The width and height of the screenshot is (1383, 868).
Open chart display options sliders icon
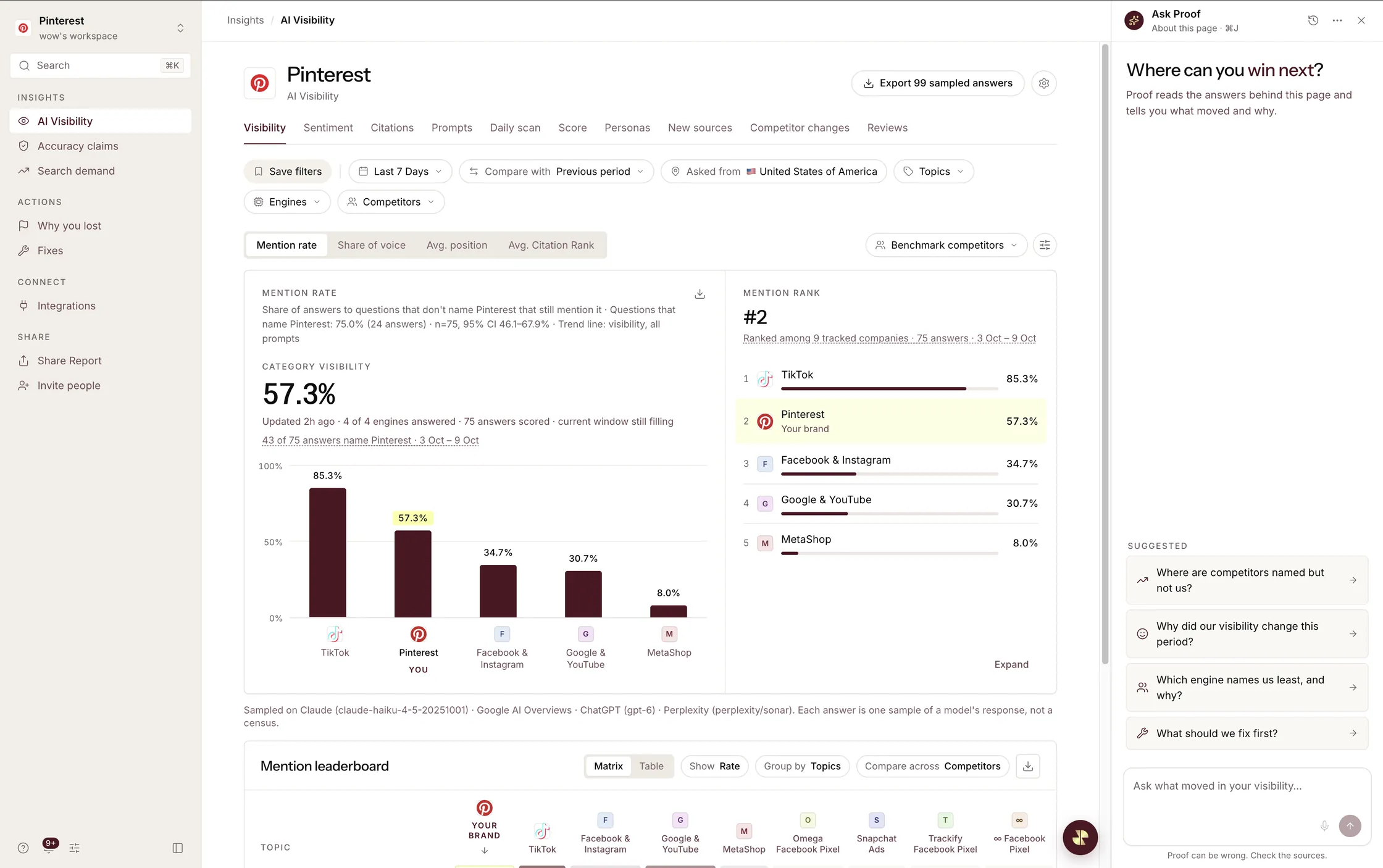pyautogui.click(x=1045, y=245)
